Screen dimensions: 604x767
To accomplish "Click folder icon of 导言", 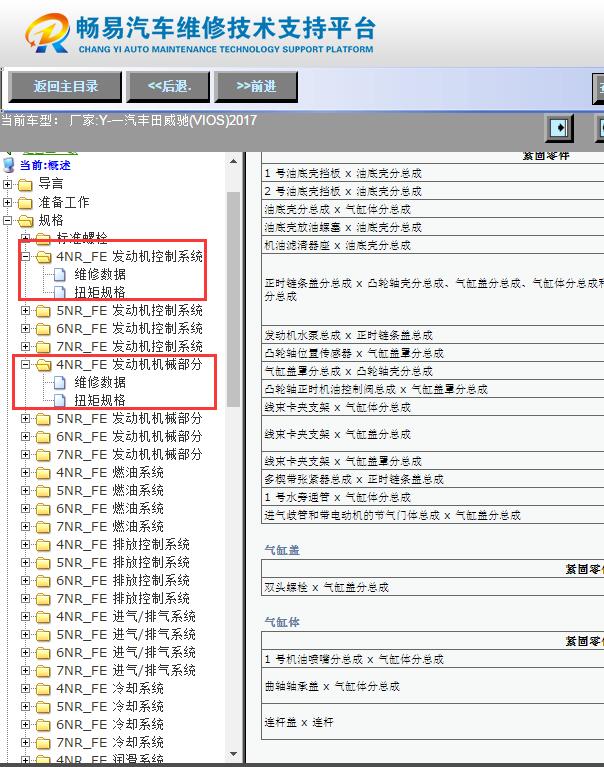I will (x=25, y=185).
